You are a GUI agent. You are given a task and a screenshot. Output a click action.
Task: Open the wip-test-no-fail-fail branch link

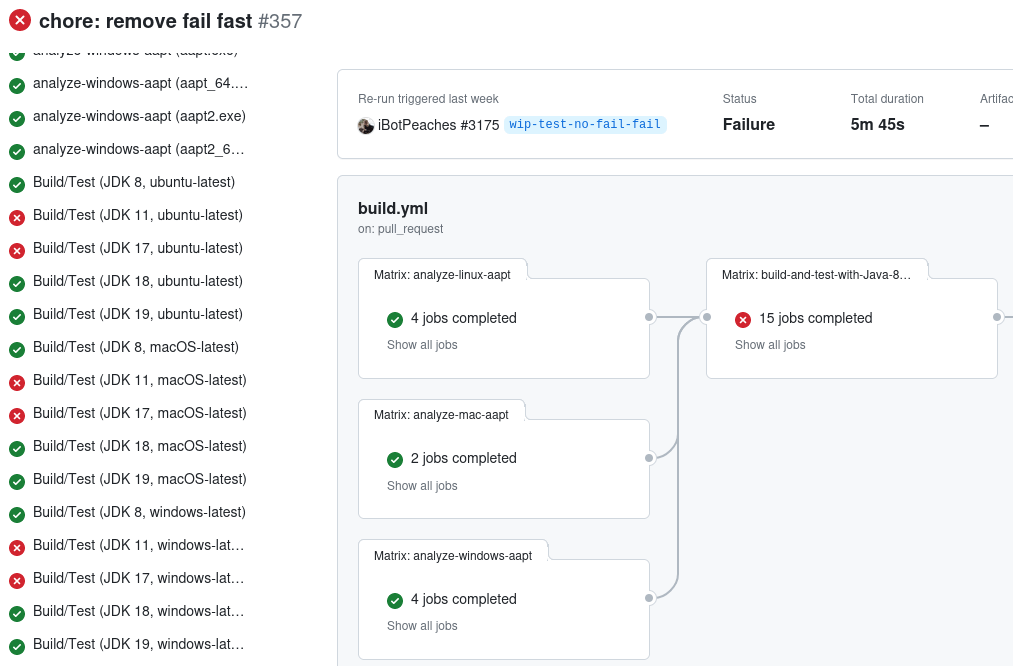click(585, 125)
